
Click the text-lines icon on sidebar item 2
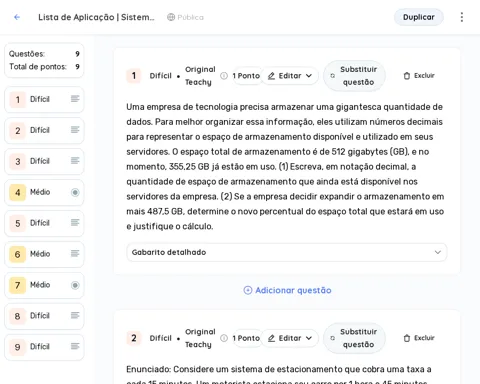tap(75, 130)
